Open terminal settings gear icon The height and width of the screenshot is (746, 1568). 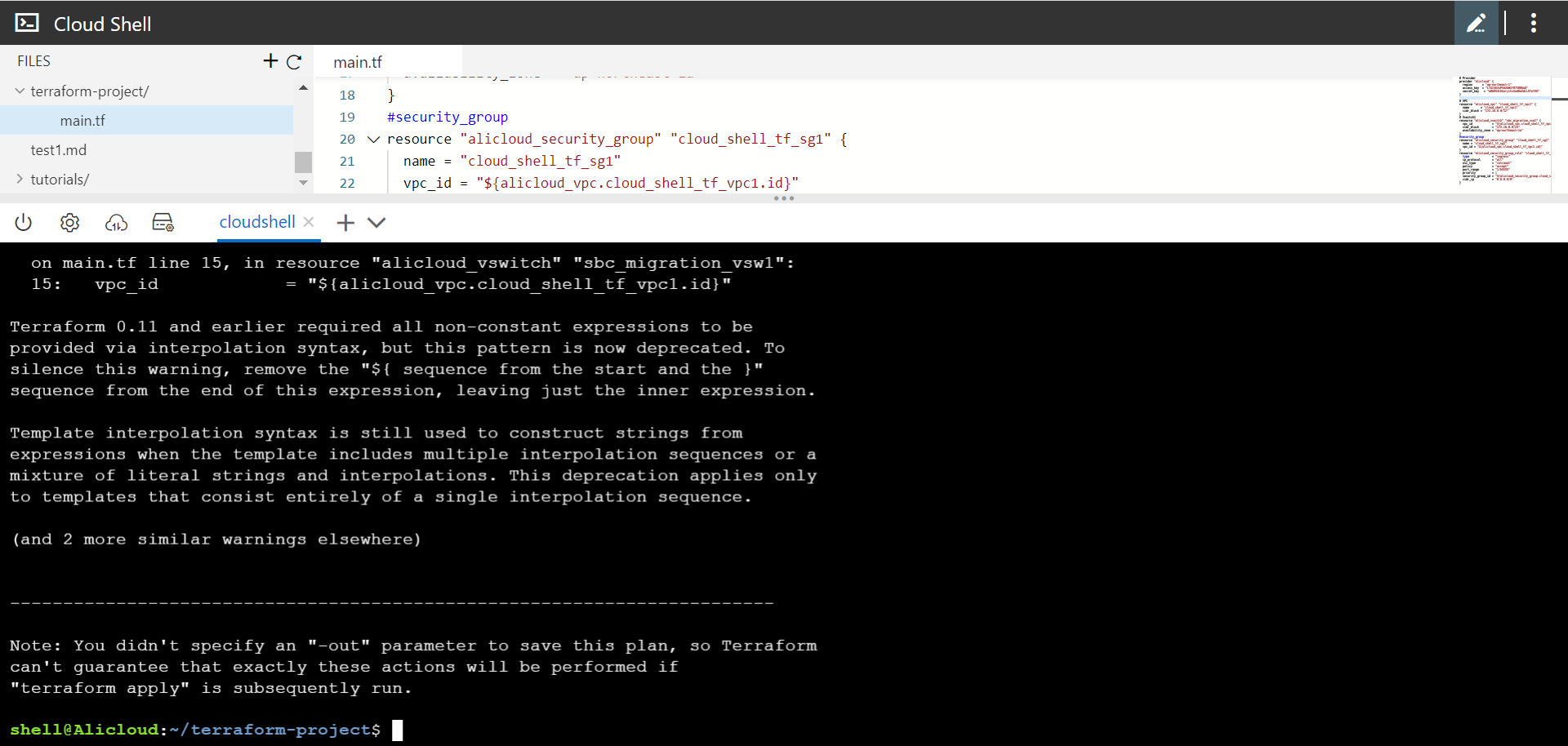point(69,222)
